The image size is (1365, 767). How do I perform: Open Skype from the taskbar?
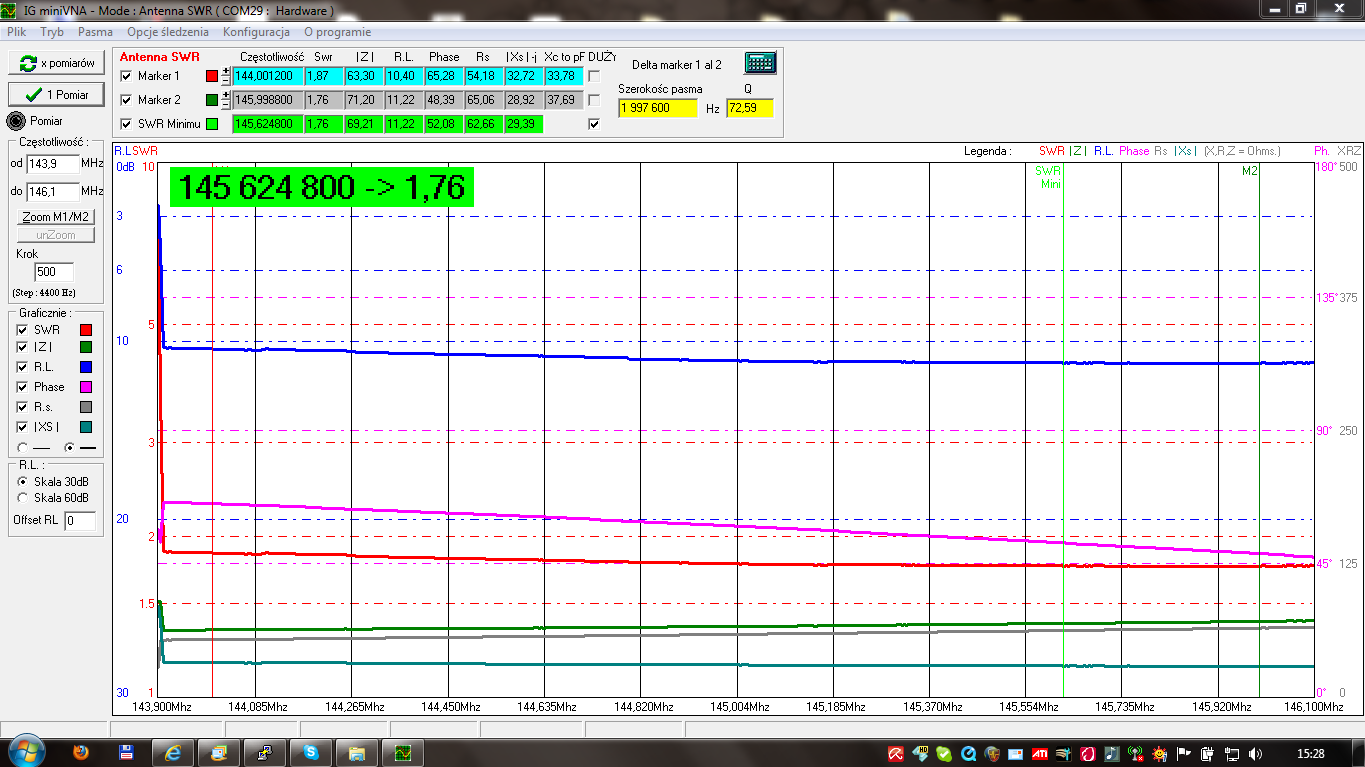click(311, 752)
